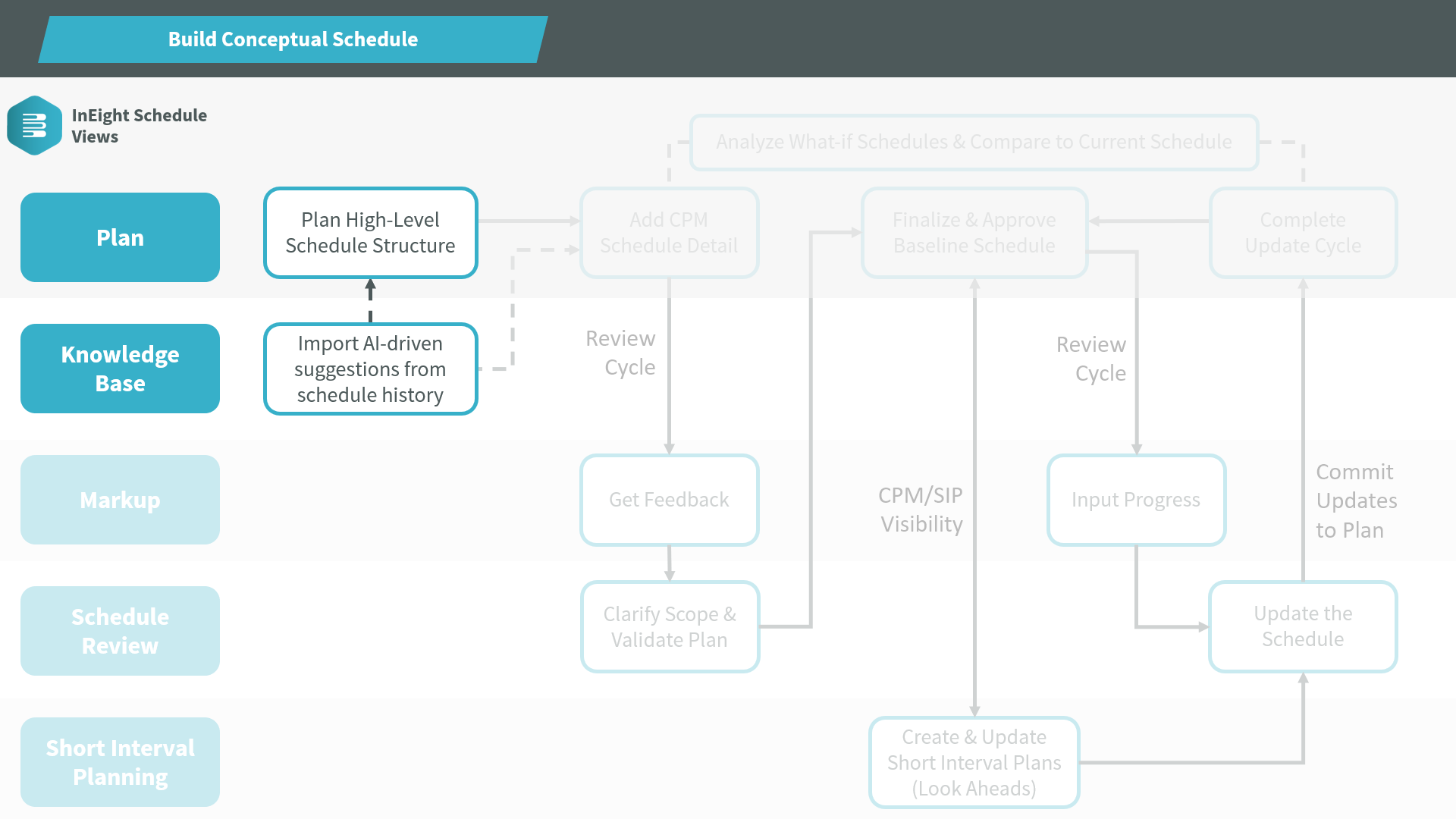Image resolution: width=1456 pixels, height=819 pixels.
Task: Select Clarify Scope & Validate Plan box
Action: (669, 627)
